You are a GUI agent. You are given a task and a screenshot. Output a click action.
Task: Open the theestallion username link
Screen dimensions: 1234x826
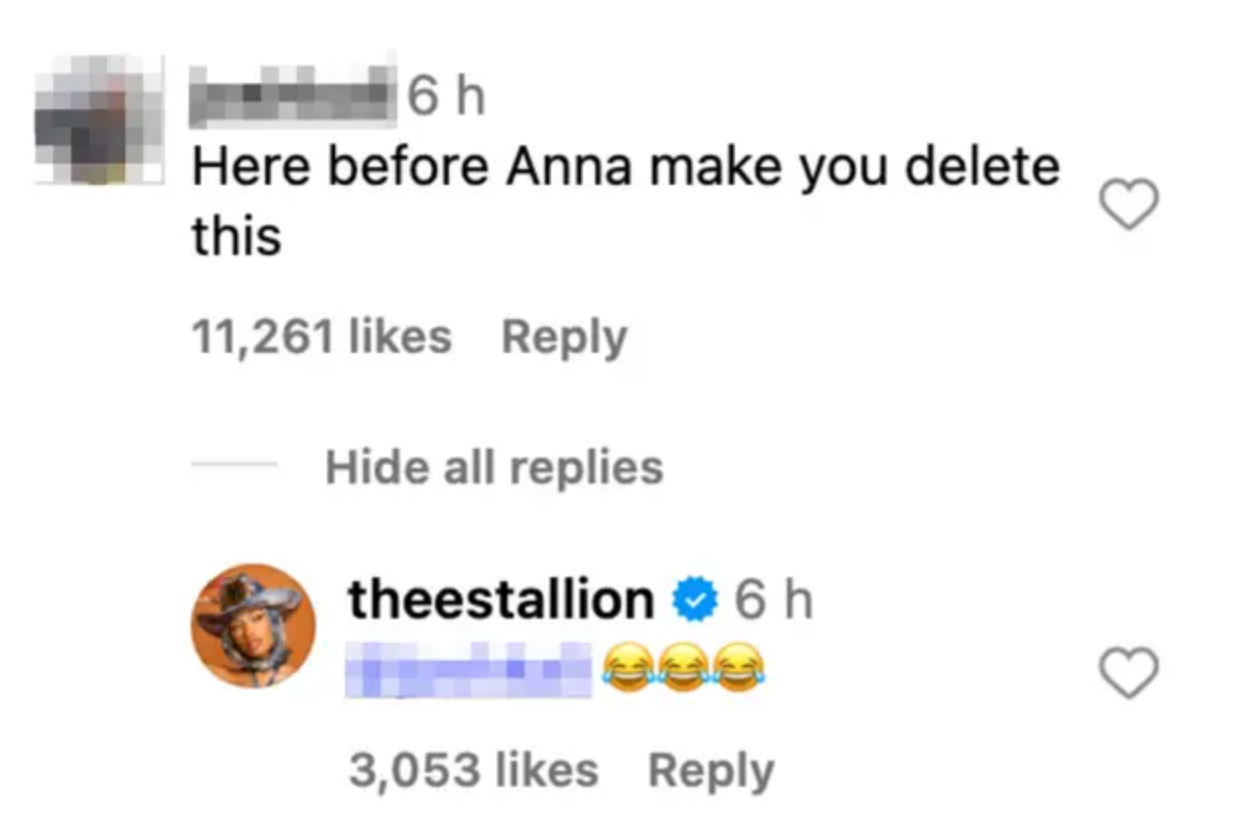click(498, 598)
